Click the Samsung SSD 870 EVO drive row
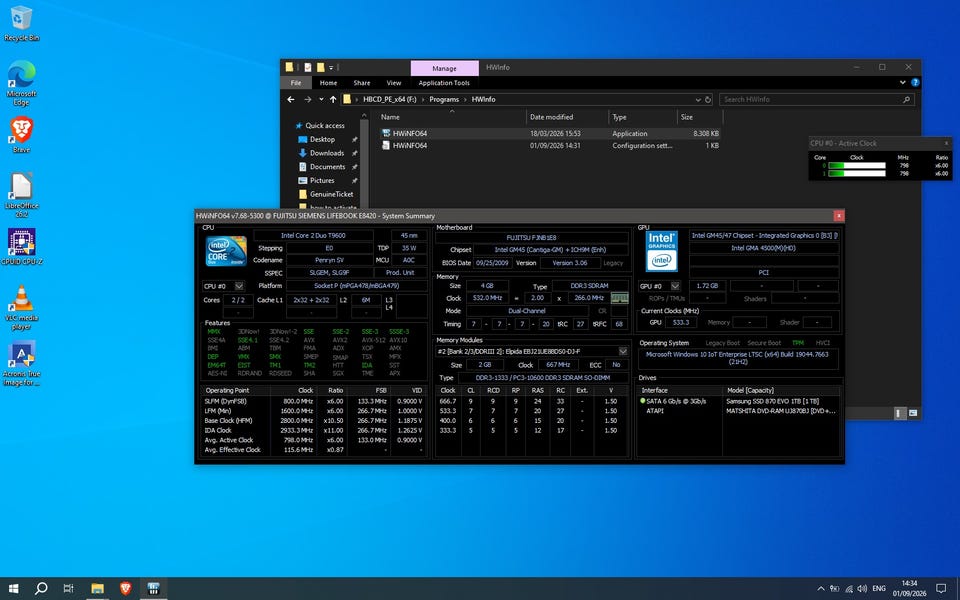Viewport: 960px width, 600px height. (738, 401)
